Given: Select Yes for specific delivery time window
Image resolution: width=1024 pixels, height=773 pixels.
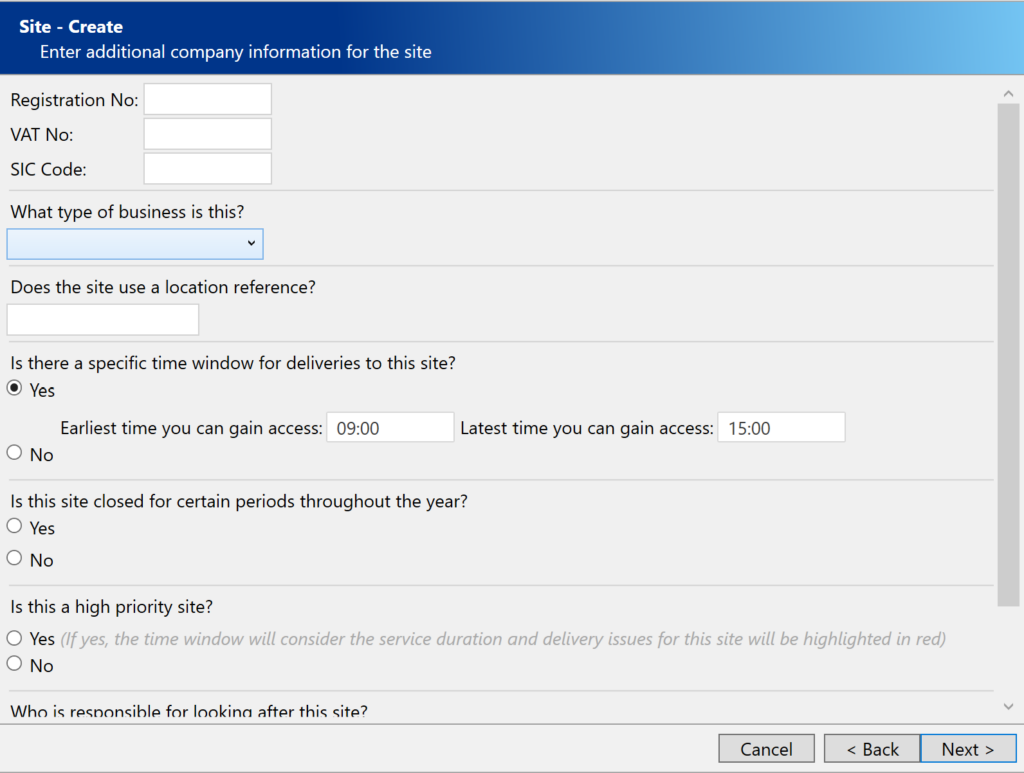Looking at the screenshot, I should pyautogui.click(x=15, y=389).
